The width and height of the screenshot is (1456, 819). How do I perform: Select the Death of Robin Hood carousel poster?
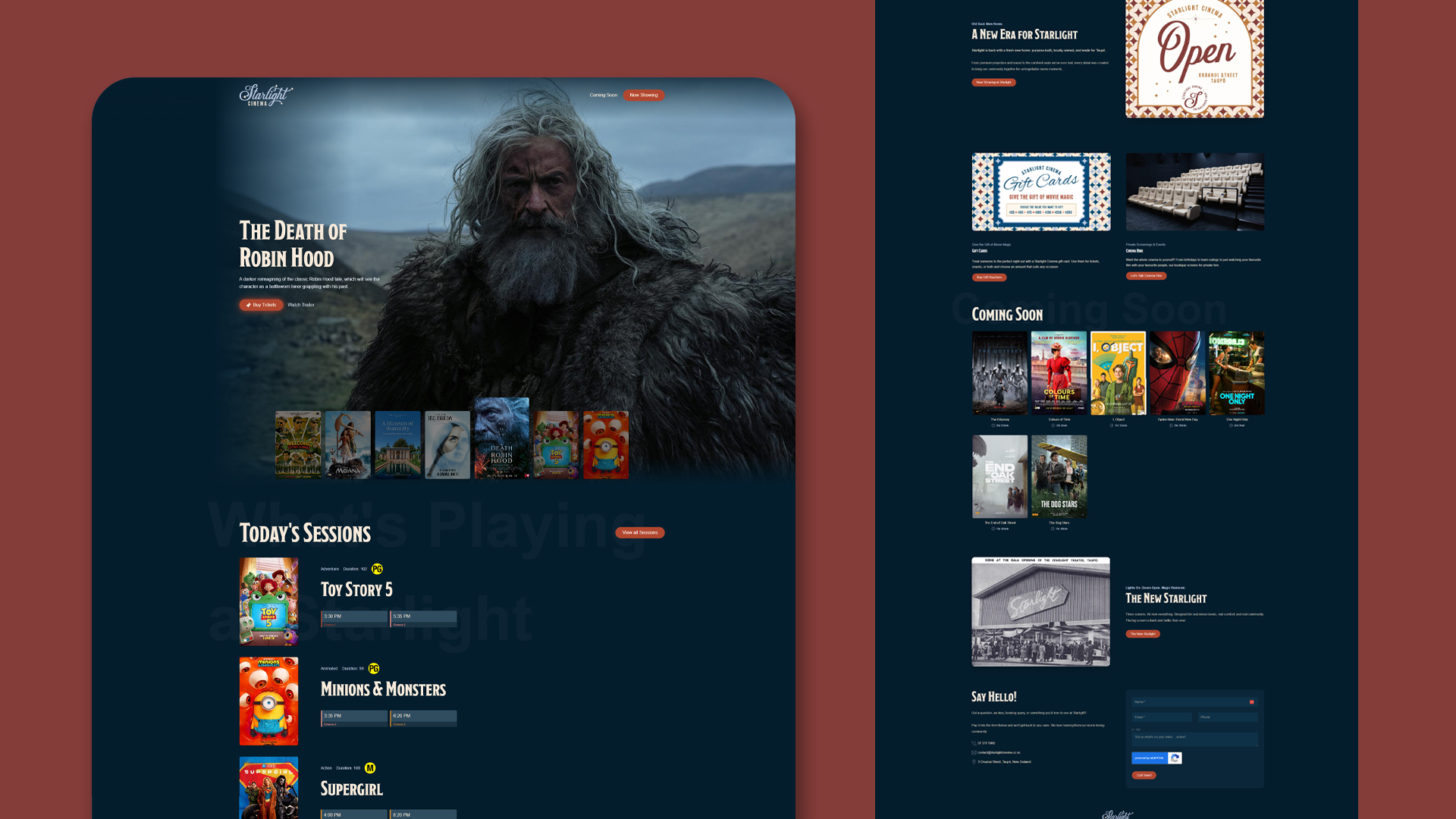pyautogui.click(x=502, y=438)
